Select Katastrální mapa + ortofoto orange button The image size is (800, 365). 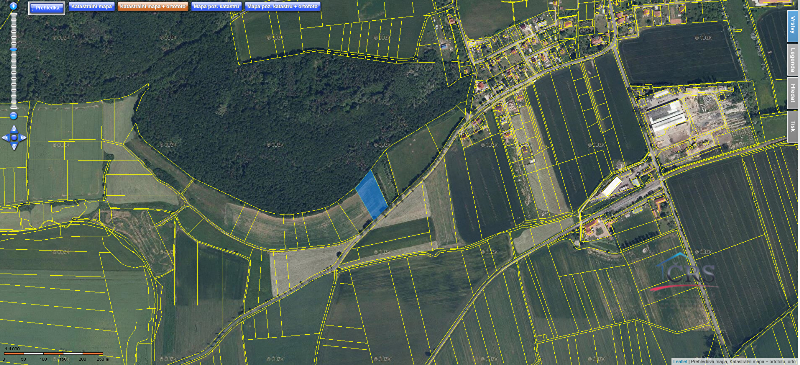[x=153, y=7]
